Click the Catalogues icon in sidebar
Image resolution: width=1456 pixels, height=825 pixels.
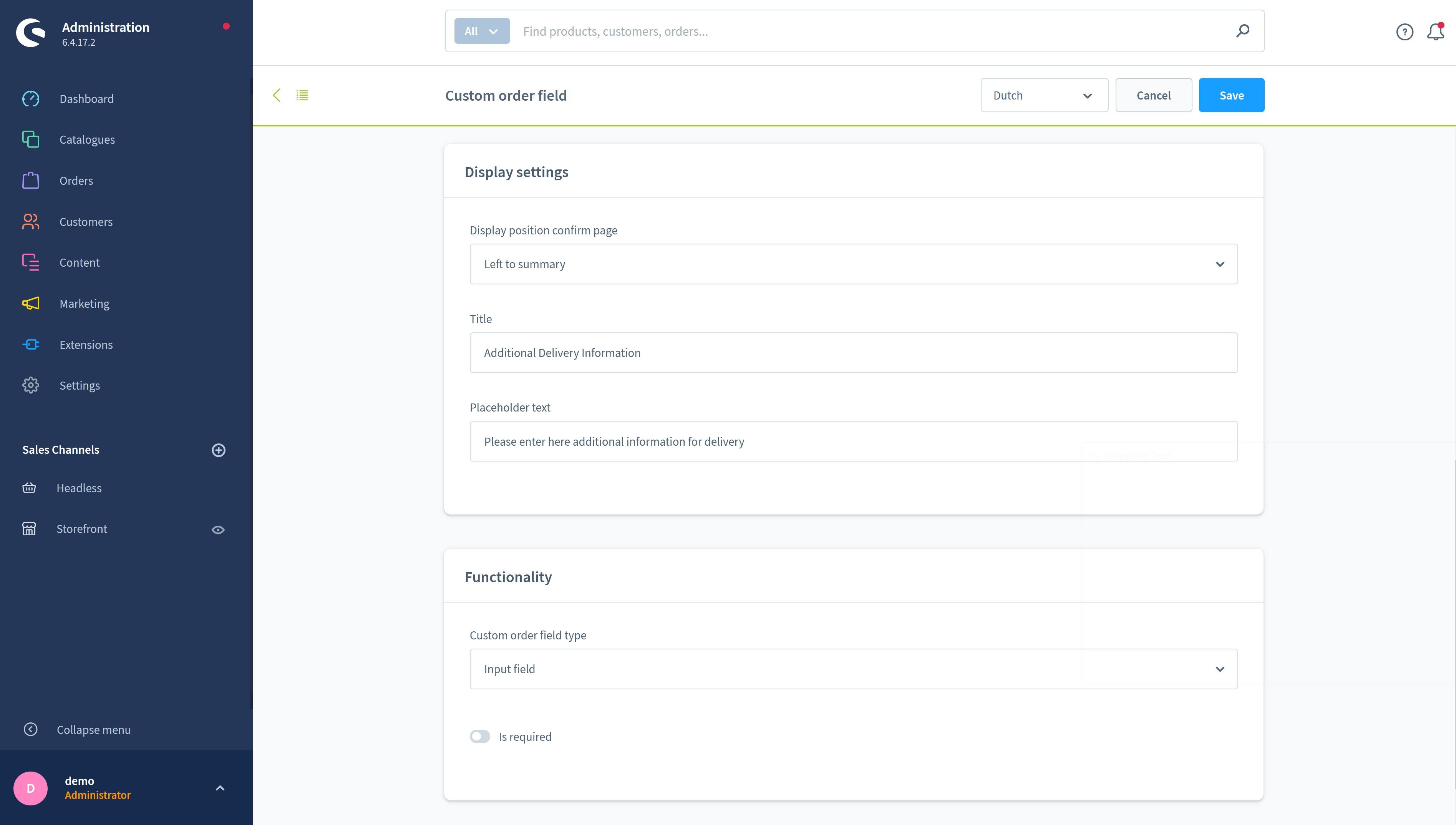tap(31, 139)
